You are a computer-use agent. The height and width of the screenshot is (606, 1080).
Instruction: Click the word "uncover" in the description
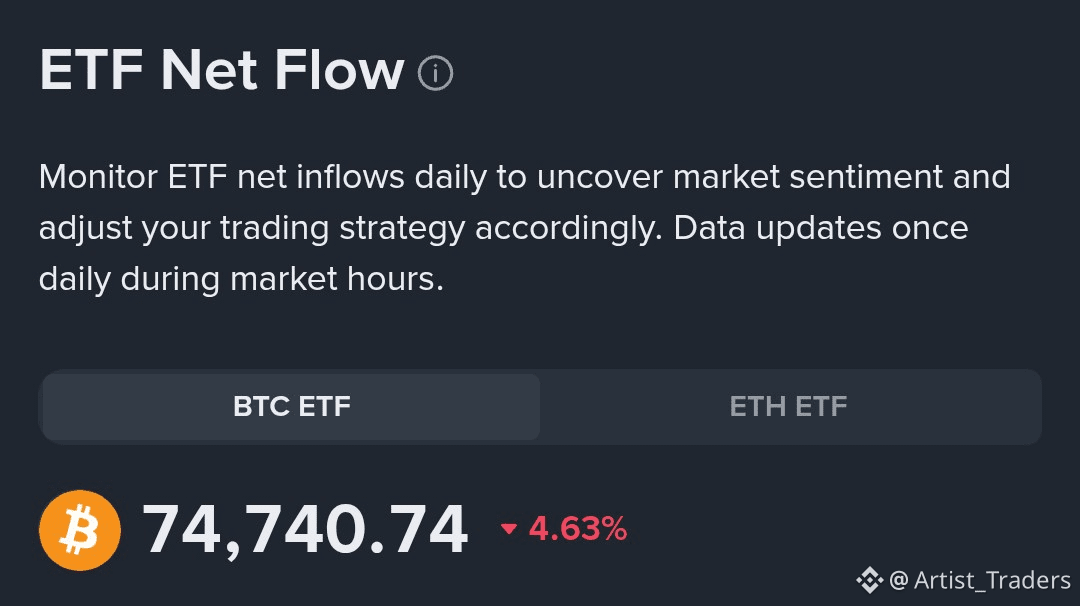point(599,177)
